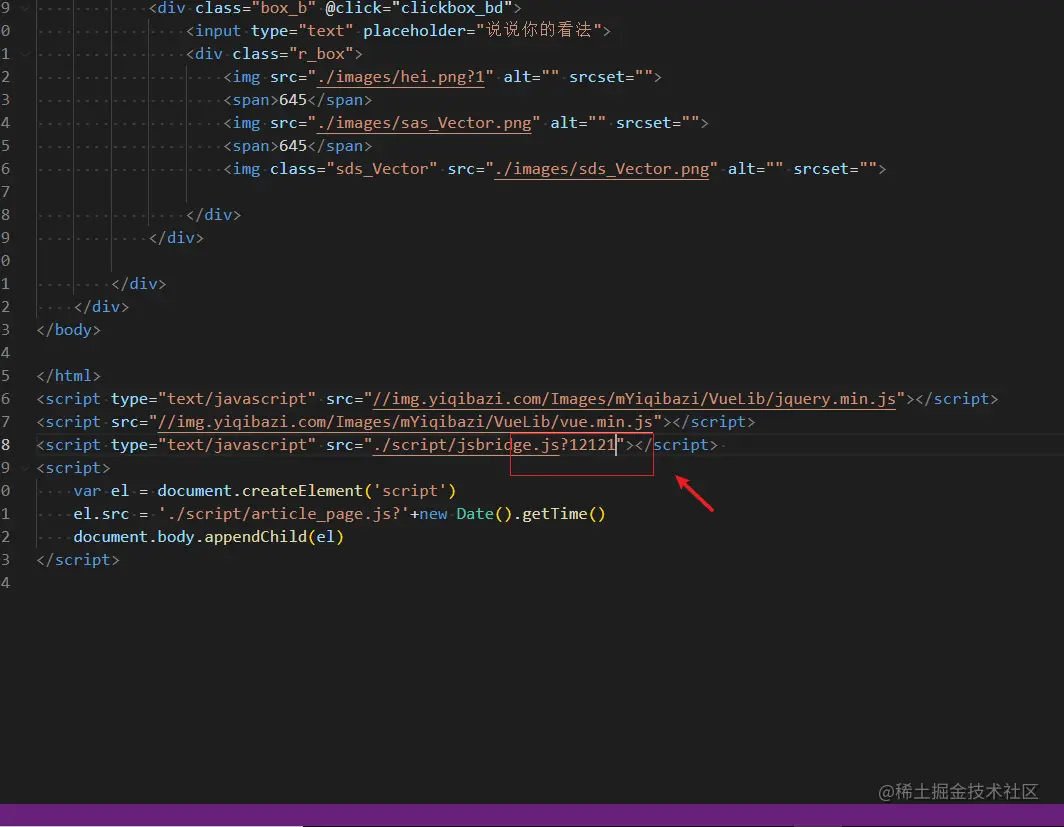Open the ./images/sds_Vector.png src link
This screenshot has height=827, width=1064.
click(x=602, y=169)
